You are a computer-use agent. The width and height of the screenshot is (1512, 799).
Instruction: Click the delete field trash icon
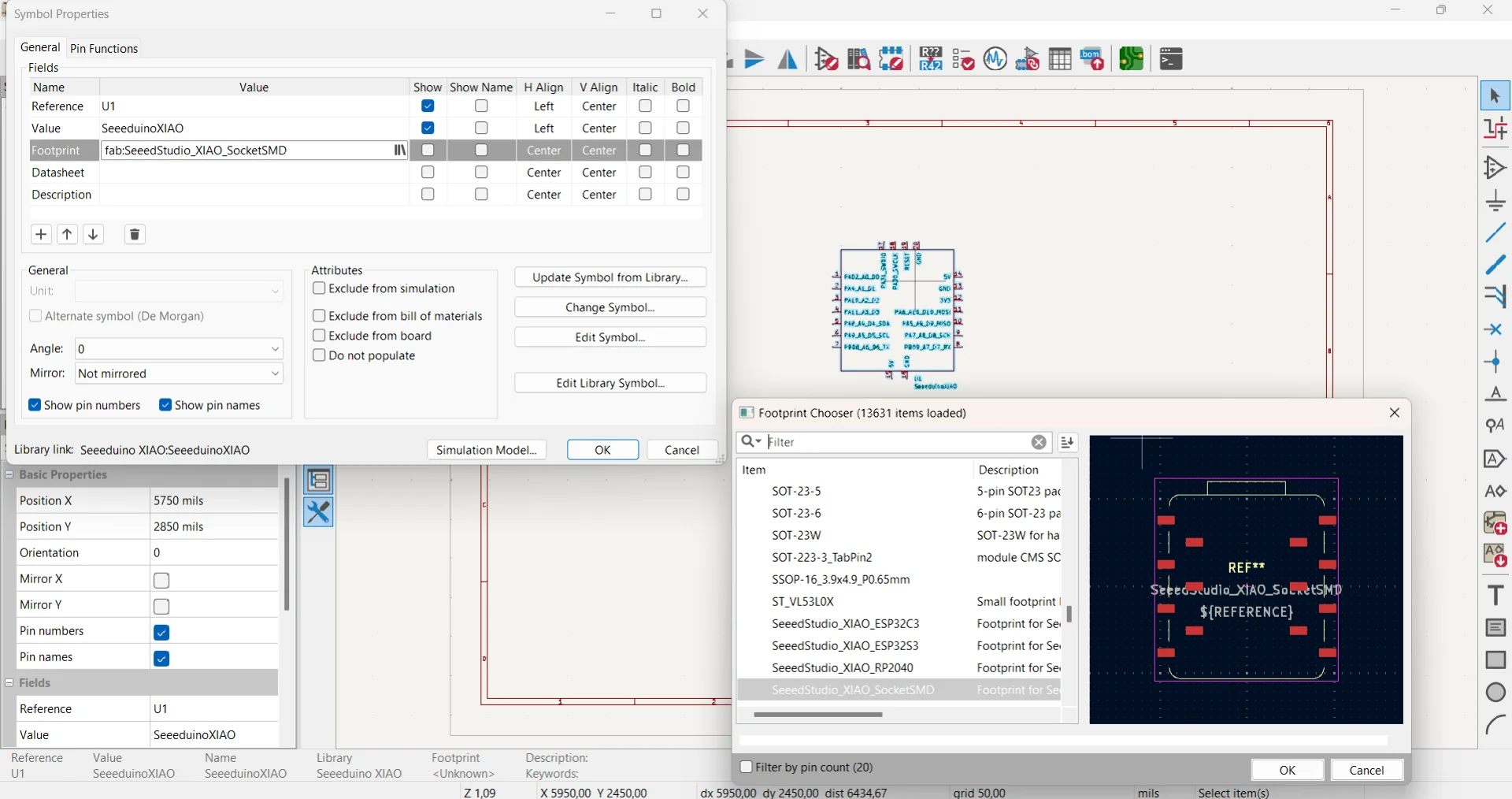click(135, 234)
